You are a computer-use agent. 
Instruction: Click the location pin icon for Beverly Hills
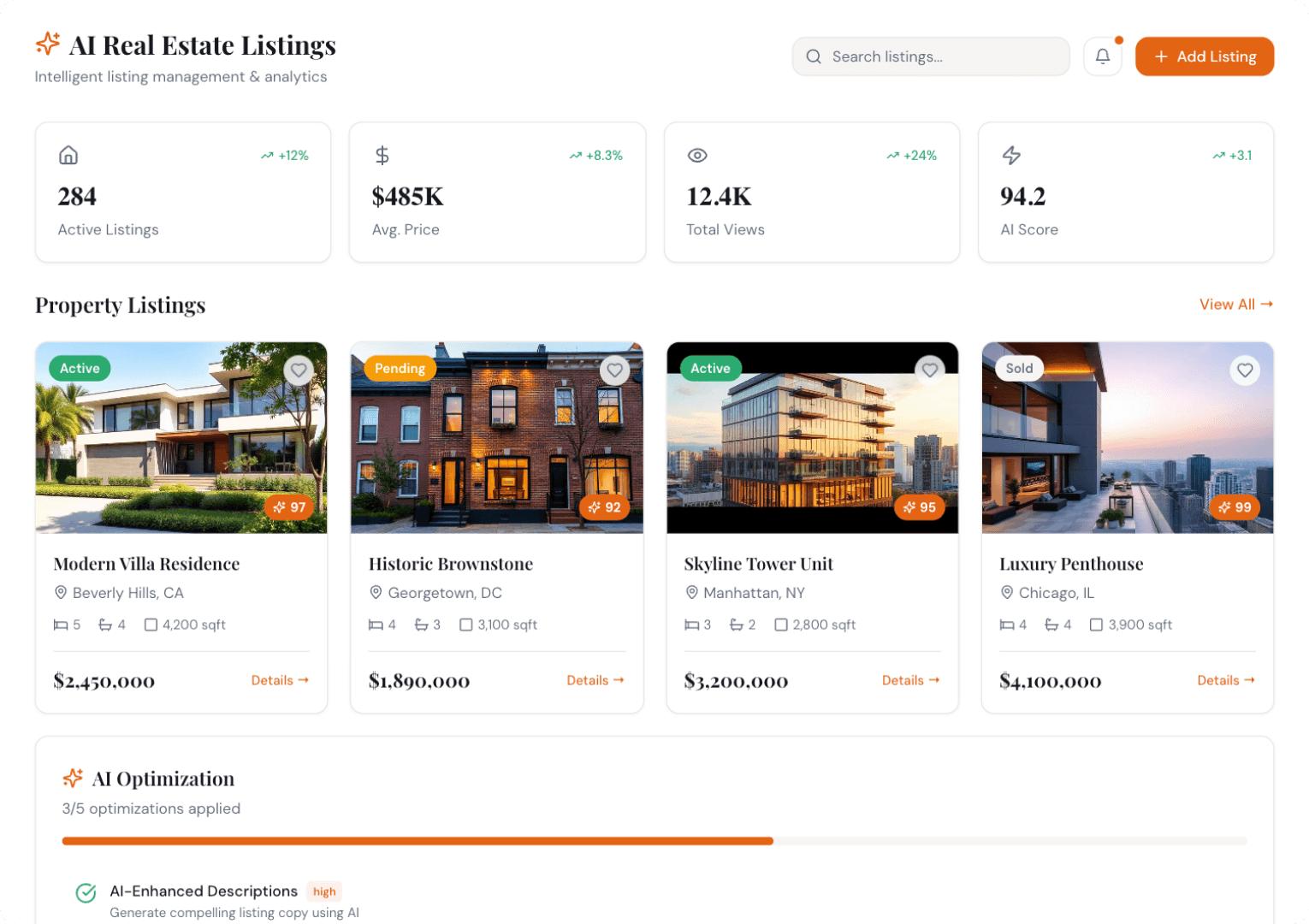pyautogui.click(x=61, y=592)
